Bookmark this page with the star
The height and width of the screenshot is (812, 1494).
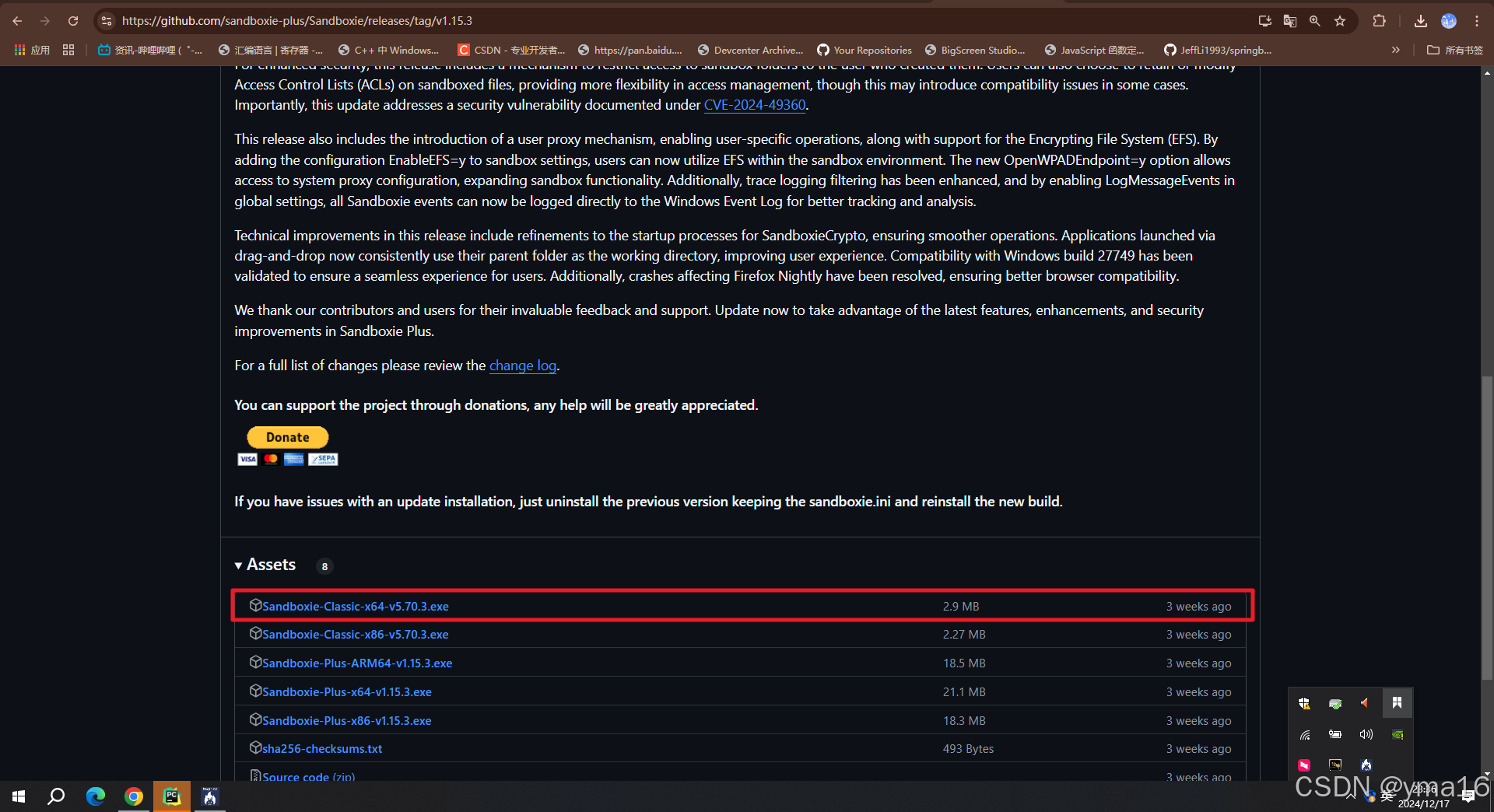[1340, 21]
